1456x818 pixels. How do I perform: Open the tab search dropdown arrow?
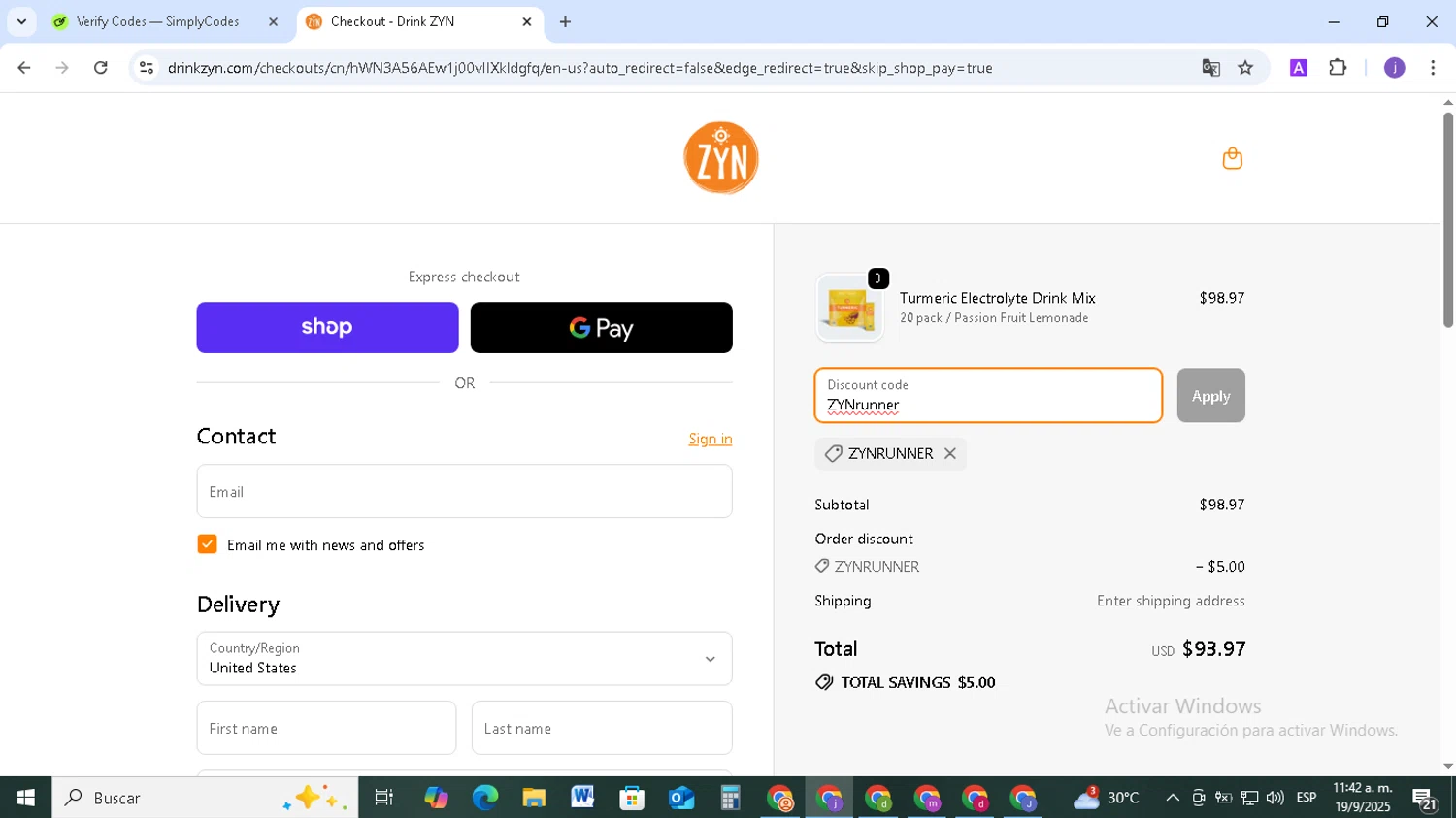(x=21, y=21)
